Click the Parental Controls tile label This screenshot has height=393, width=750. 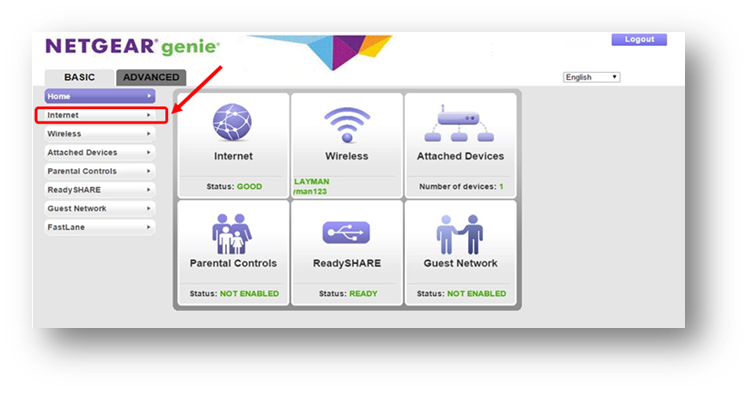(x=233, y=263)
